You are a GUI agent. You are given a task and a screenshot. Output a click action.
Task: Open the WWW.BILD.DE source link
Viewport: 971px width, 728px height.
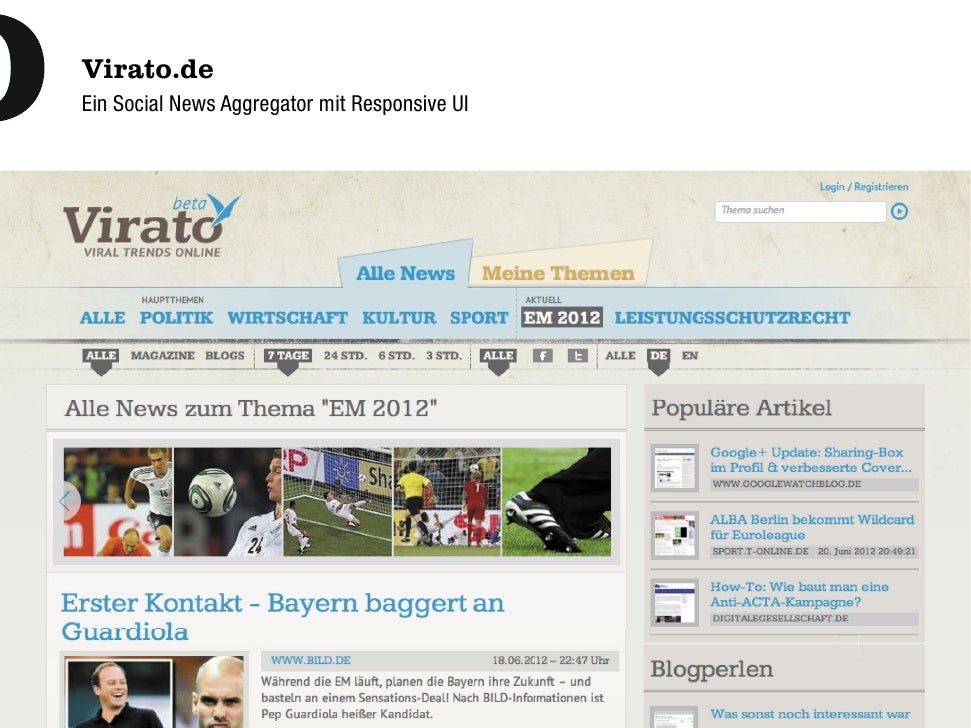tap(311, 661)
